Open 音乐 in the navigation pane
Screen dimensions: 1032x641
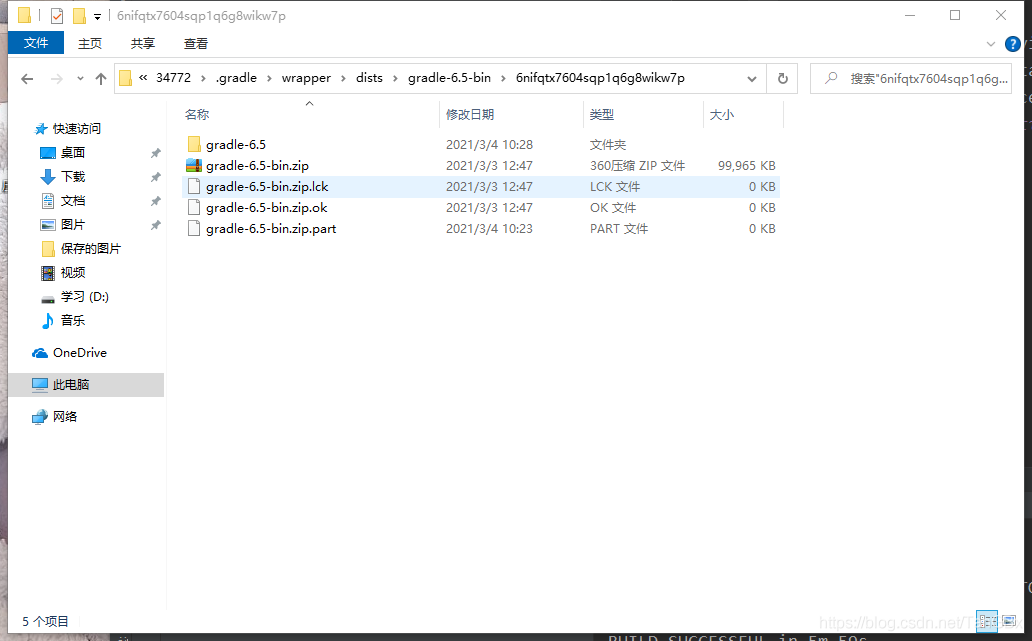[x=72, y=320]
